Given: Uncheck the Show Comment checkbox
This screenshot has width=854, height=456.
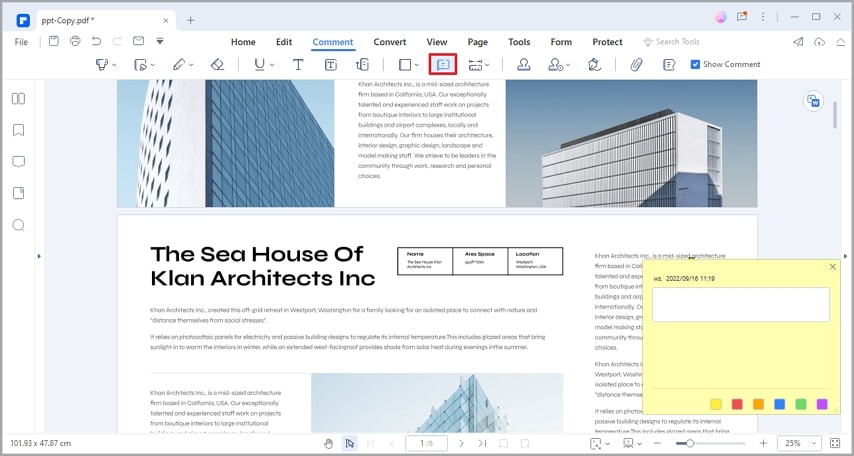Looking at the screenshot, I should click(x=695, y=64).
